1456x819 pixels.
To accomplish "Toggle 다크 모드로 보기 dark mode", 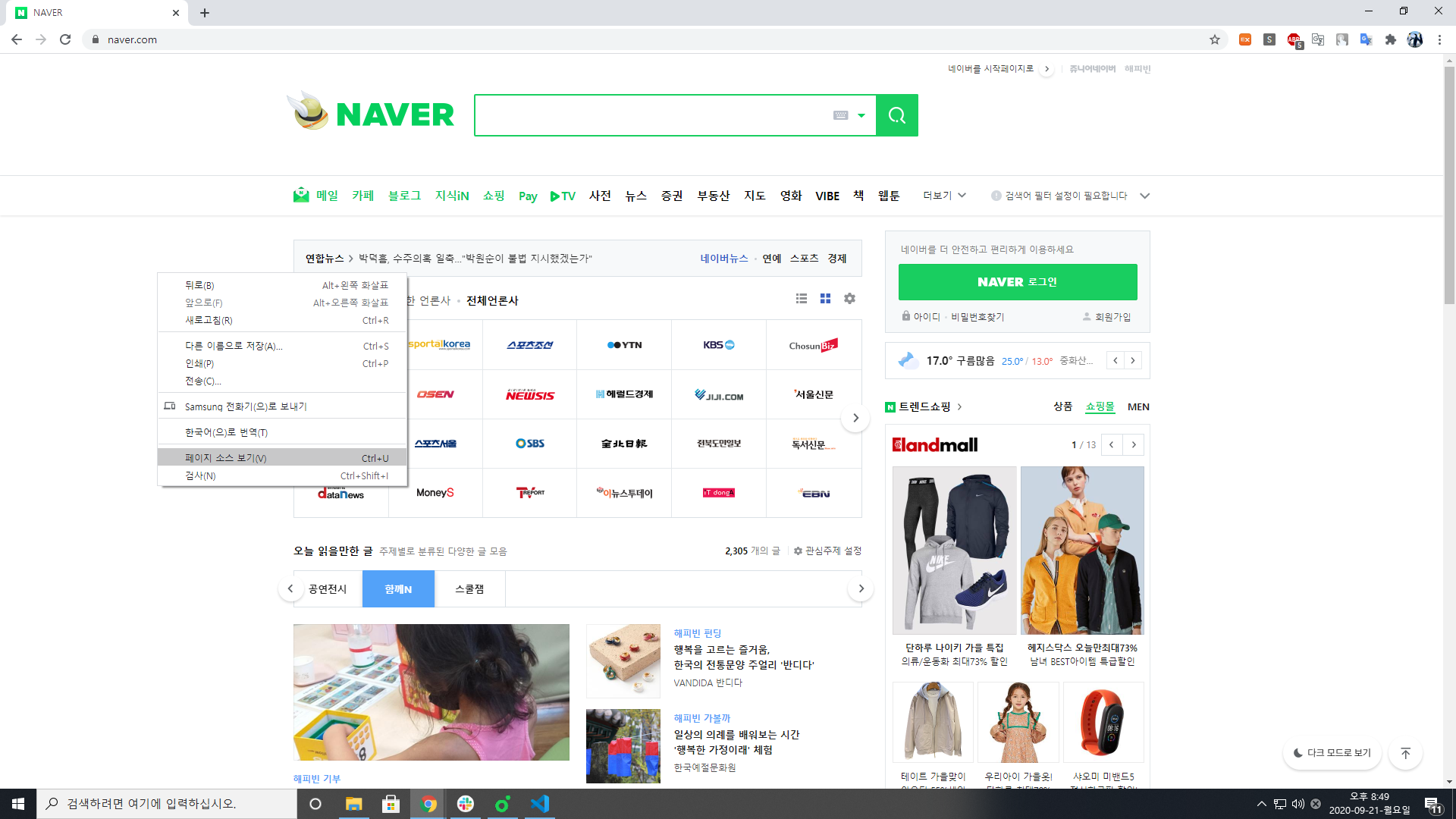I will point(1332,753).
